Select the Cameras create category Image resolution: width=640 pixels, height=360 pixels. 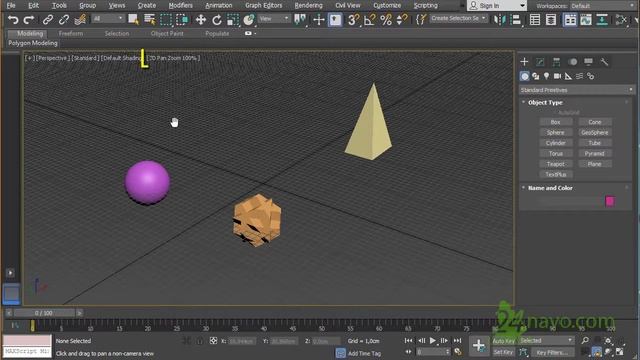coord(557,76)
